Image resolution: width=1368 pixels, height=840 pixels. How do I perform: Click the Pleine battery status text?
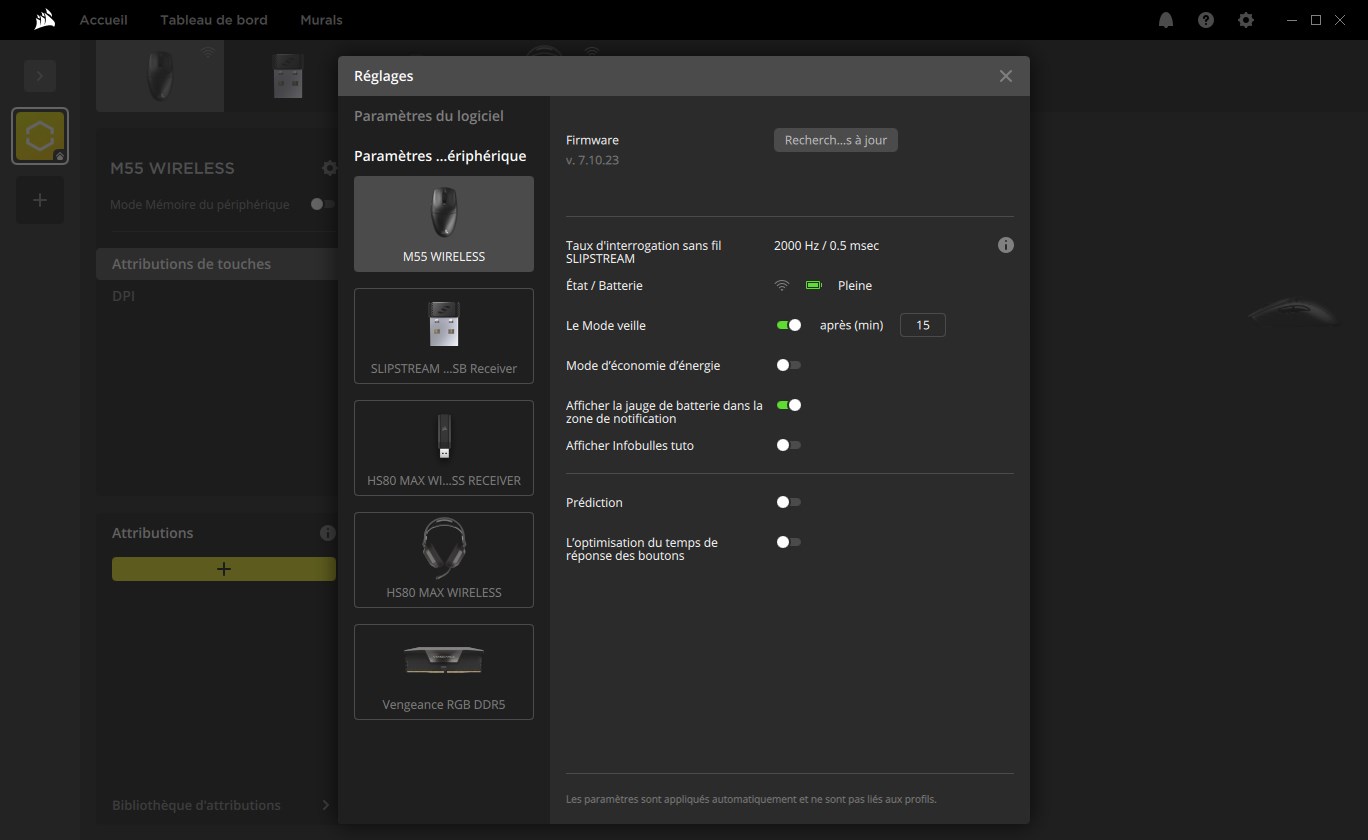click(855, 285)
